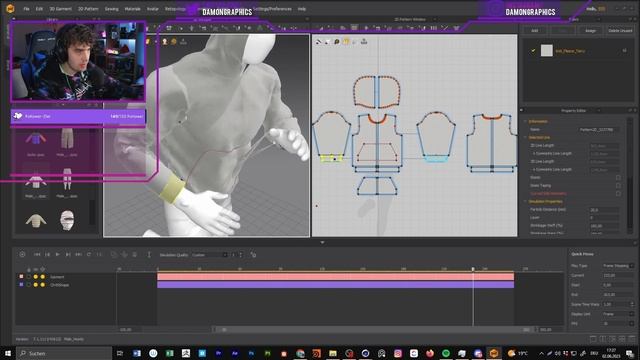
Task: Click the Add fabric button
Action: point(534,31)
